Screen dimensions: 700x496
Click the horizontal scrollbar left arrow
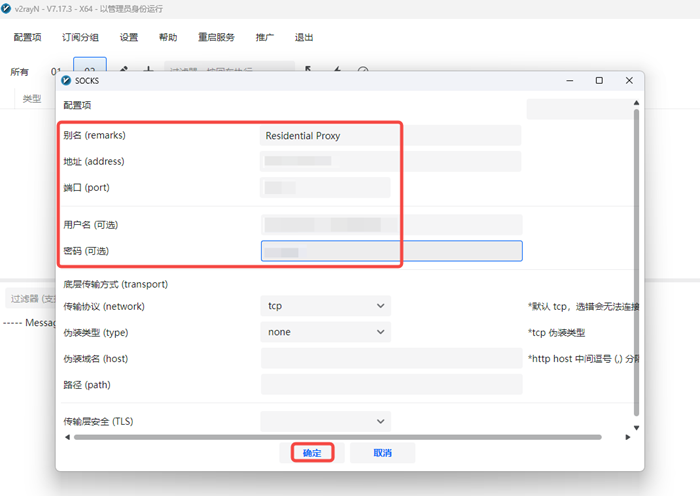(67, 437)
